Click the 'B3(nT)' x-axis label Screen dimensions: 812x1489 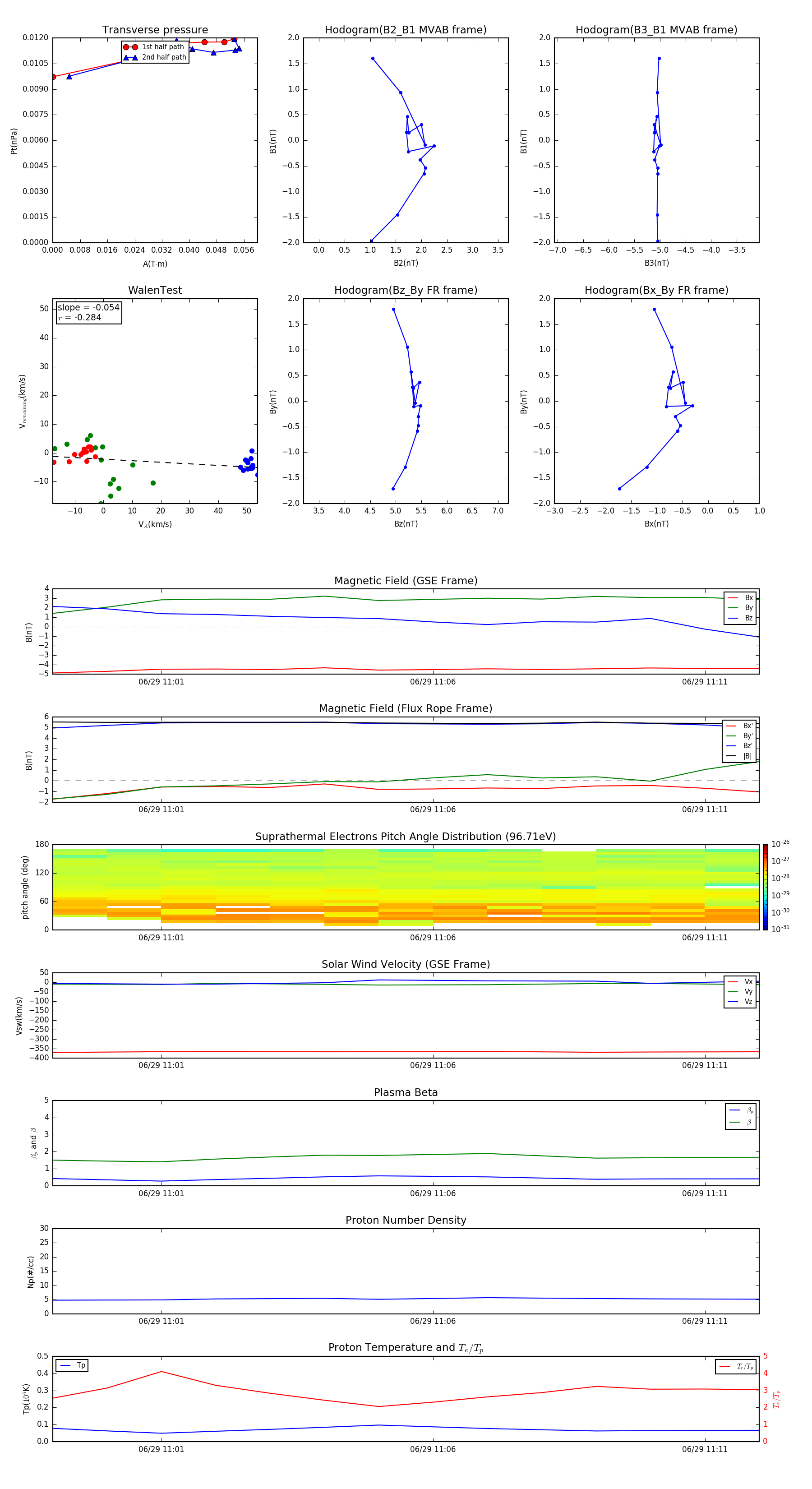coord(656,263)
